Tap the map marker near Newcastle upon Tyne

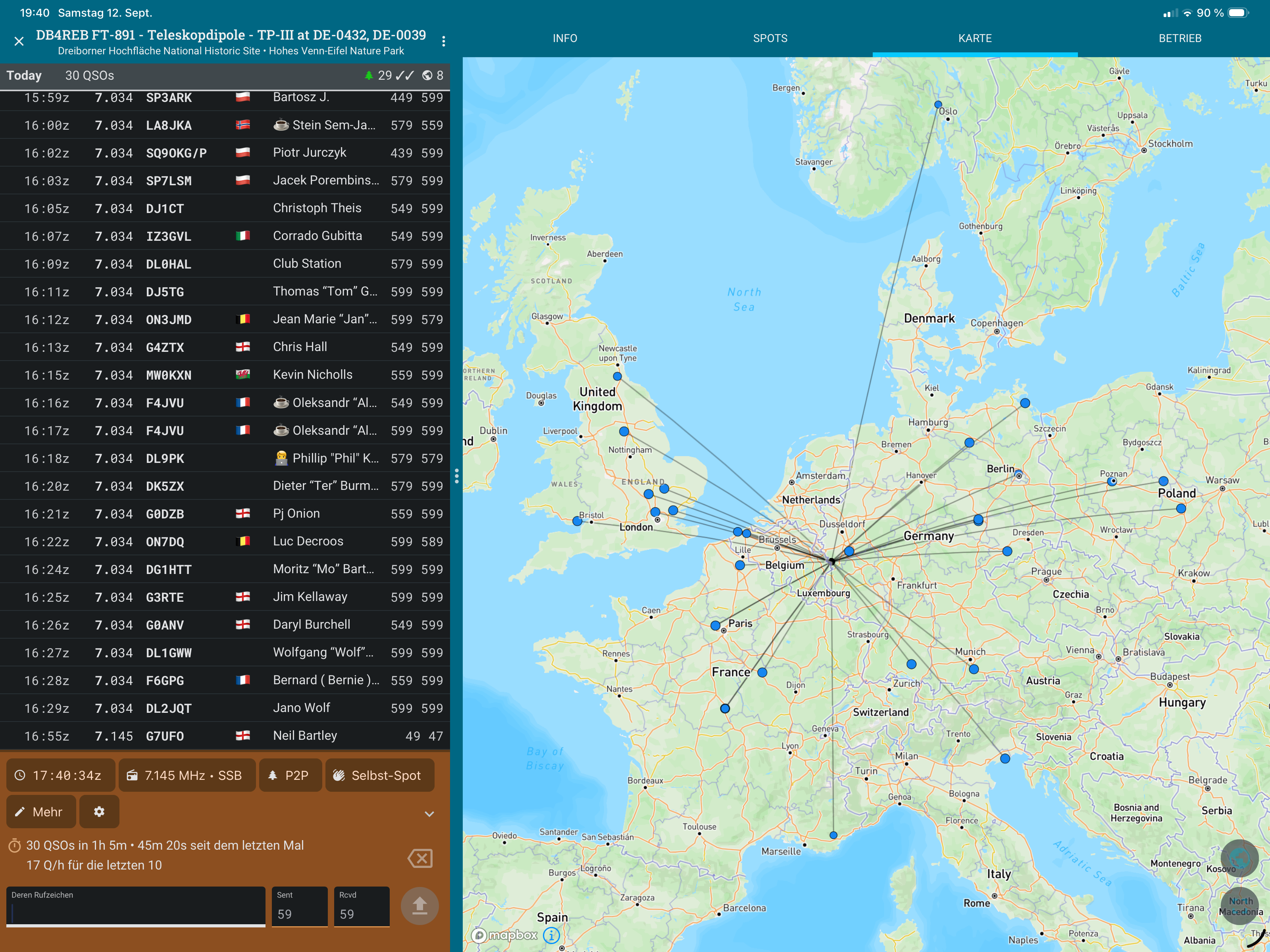tap(617, 376)
